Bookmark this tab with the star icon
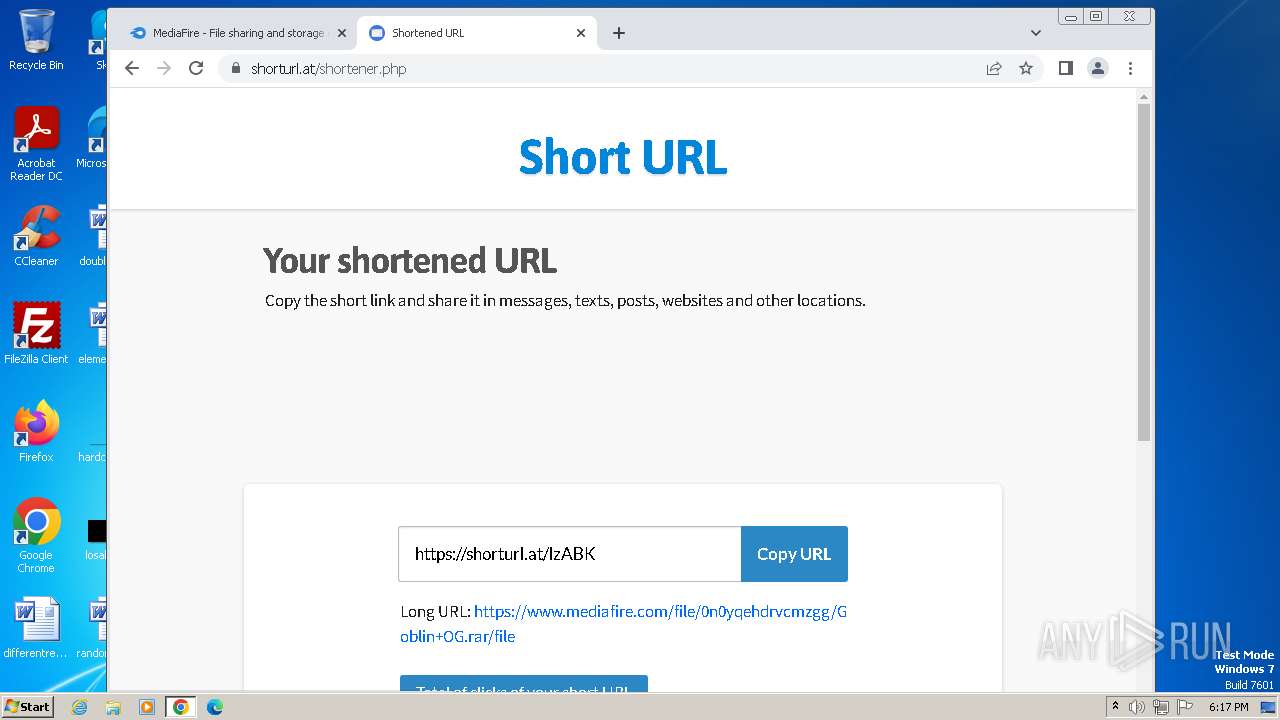Image resolution: width=1280 pixels, height=720 pixels. point(1026,68)
